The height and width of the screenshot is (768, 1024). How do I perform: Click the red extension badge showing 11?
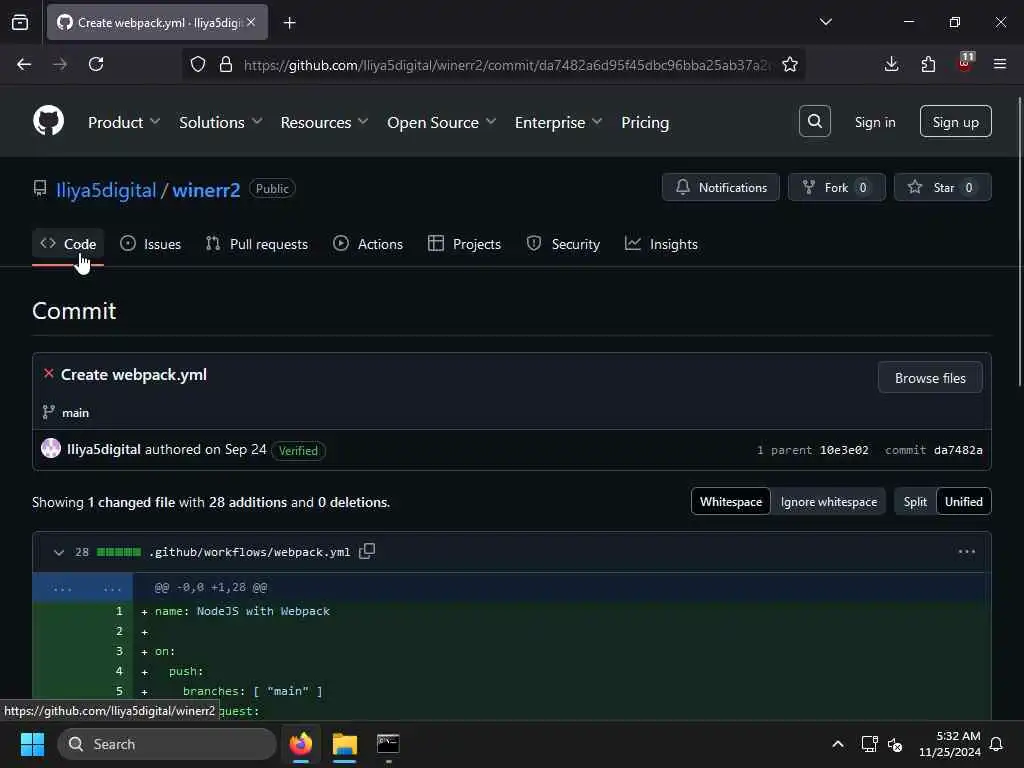964,63
